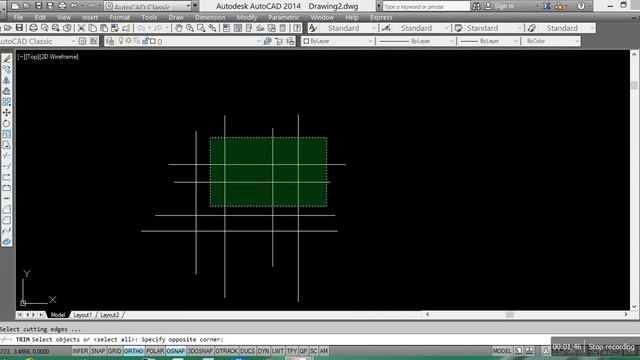Click the Stop recording button
This screenshot has height=360, width=640.
(x=611, y=347)
